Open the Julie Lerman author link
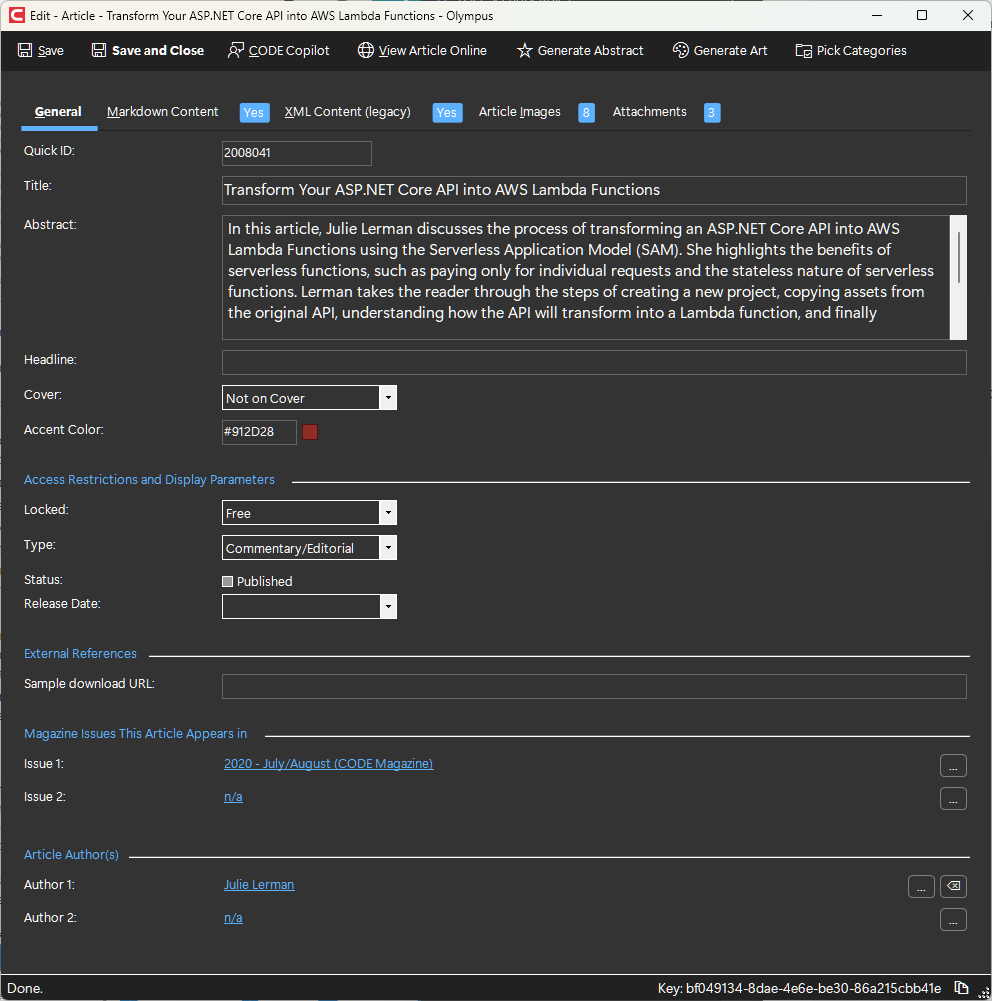Image resolution: width=992 pixels, height=1001 pixels. 259,885
